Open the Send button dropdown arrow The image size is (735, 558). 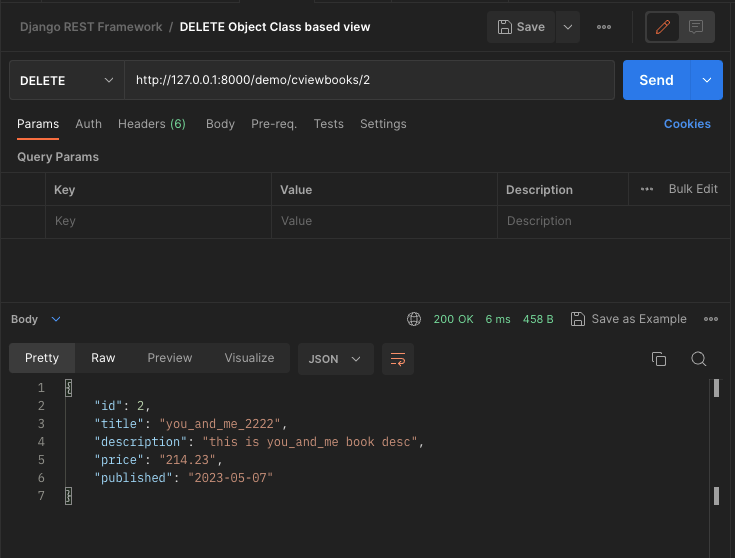click(706, 80)
